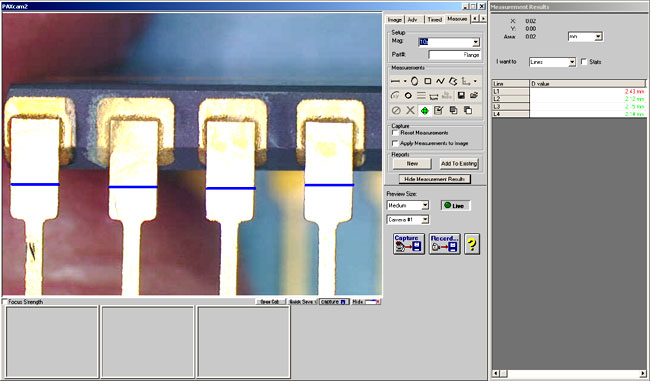Enable Apply Measurements to Image checkbox

coord(395,143)
